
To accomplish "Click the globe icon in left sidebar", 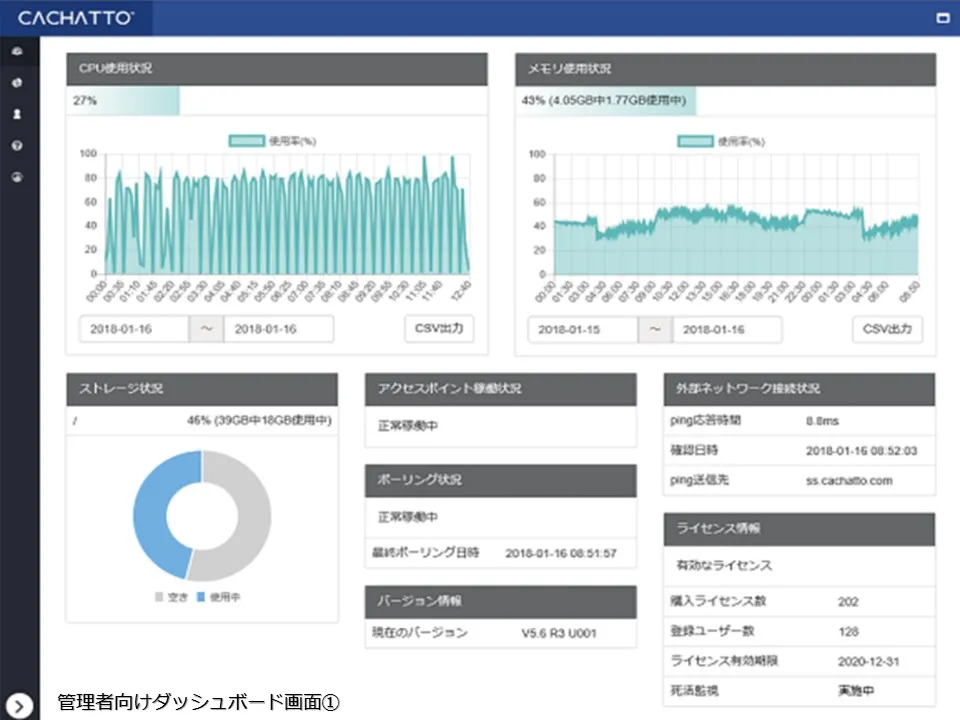I will (17, 82).
